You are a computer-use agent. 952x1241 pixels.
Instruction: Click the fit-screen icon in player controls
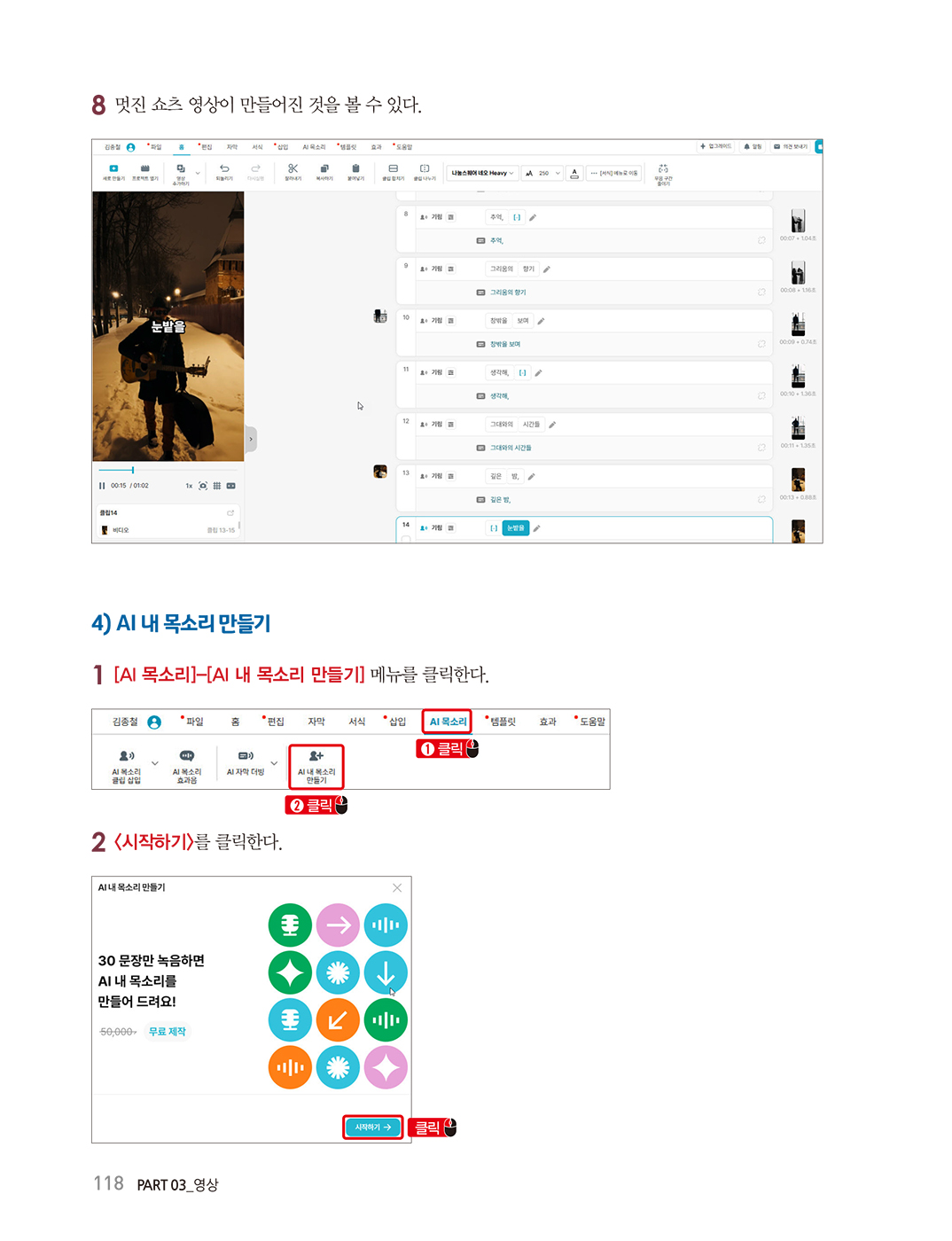click(203, 486)
